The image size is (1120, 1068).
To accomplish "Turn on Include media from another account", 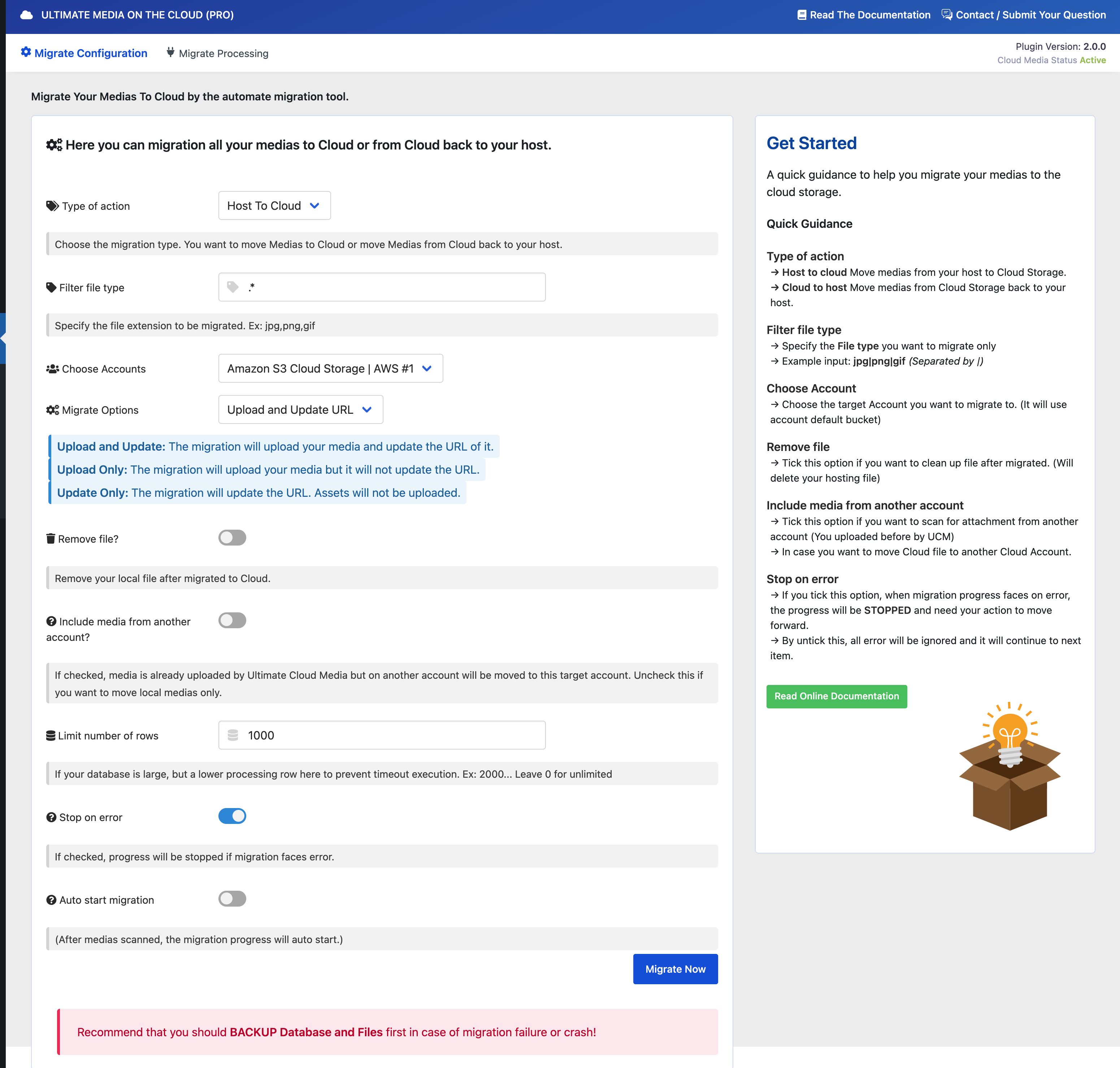I will point(232,621).
